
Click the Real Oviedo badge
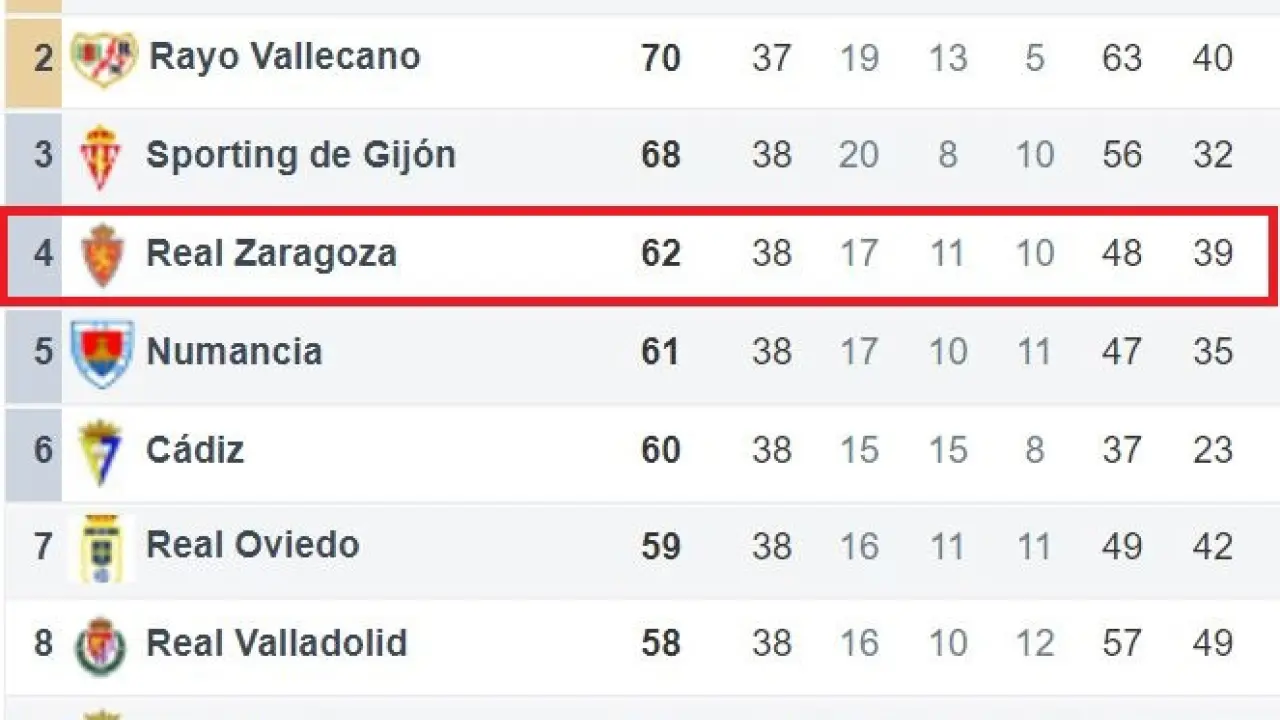(x=102, y=548)
